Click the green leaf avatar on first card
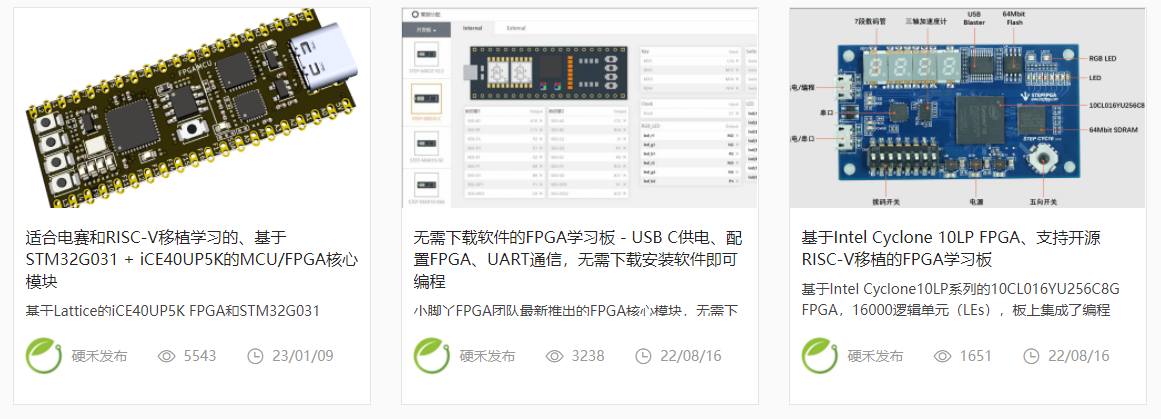 pyautogui.click(x=44, y=356)
